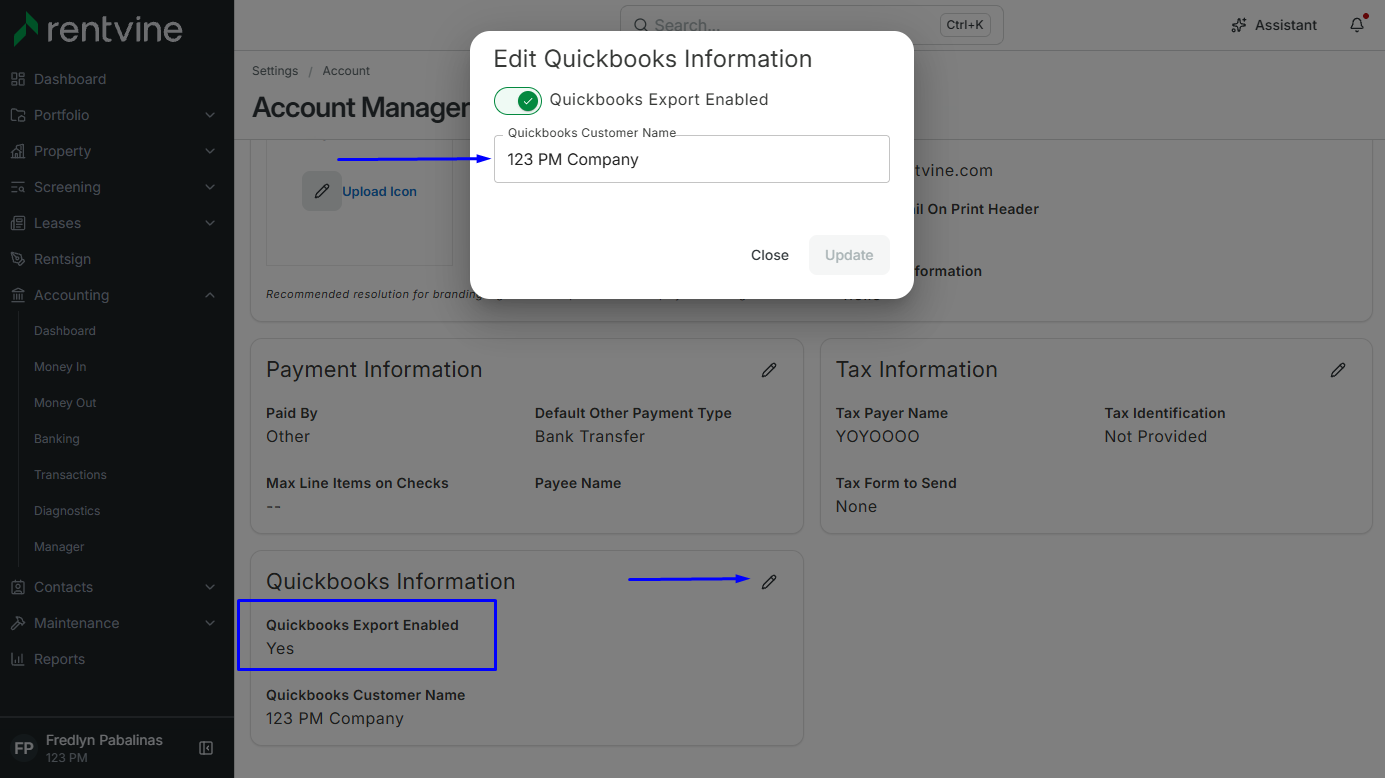Click the Ctrl+K shortcut badge
Viewport: 1385px width, 778px height.
pyautogui.click(x=966, y=25)
